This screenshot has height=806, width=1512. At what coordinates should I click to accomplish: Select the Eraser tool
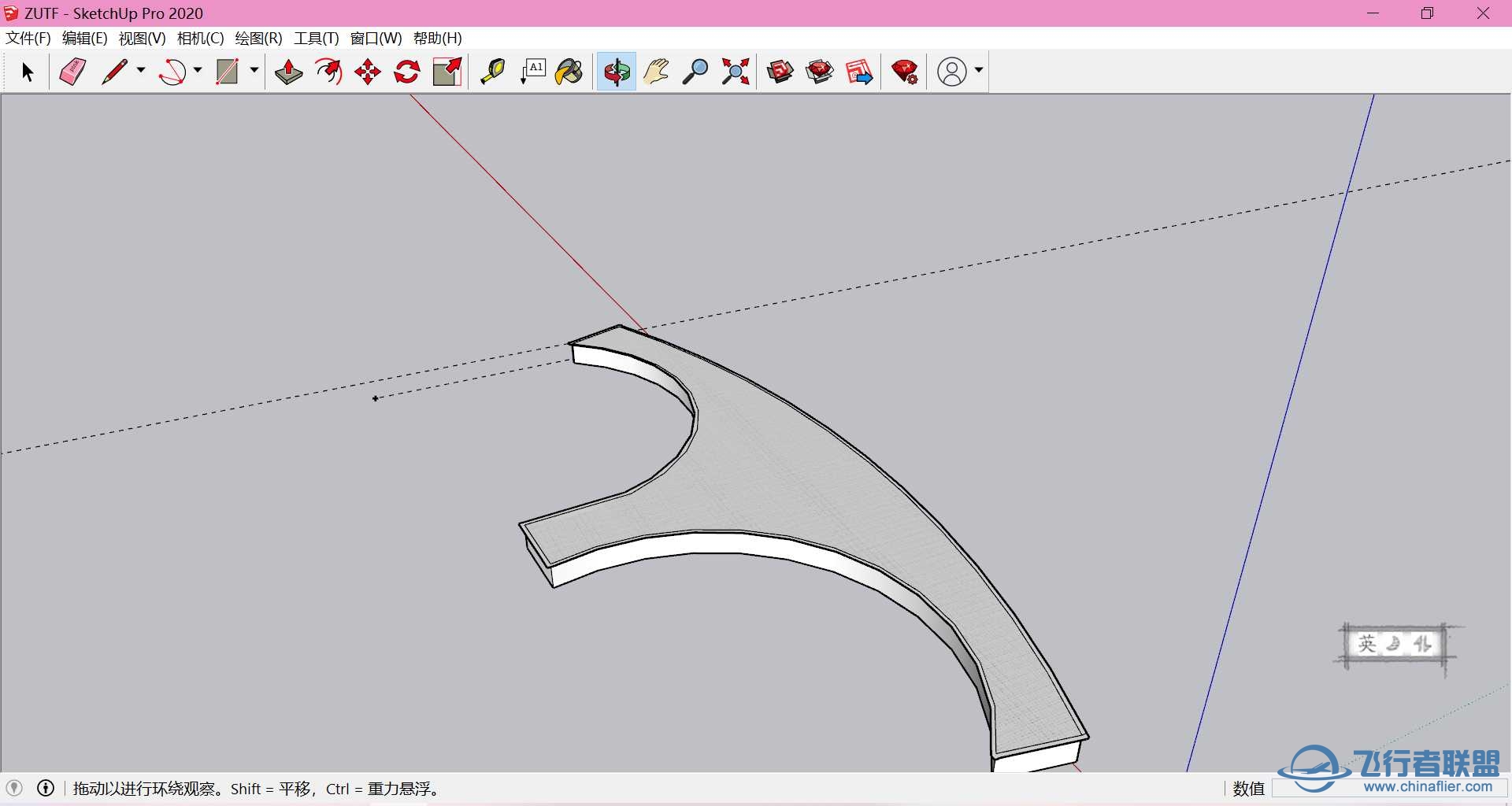click(72, 72)
